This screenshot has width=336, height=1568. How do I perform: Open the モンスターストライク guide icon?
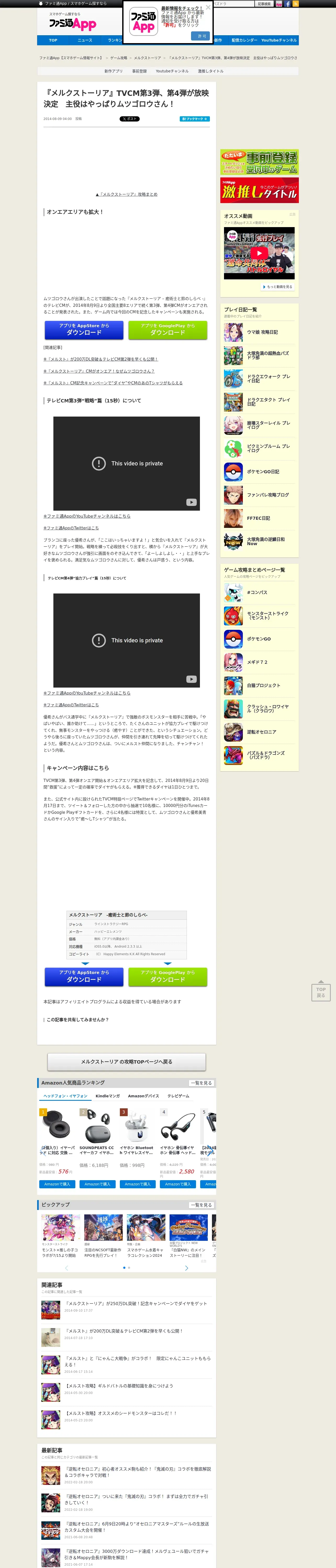point(233,615)
